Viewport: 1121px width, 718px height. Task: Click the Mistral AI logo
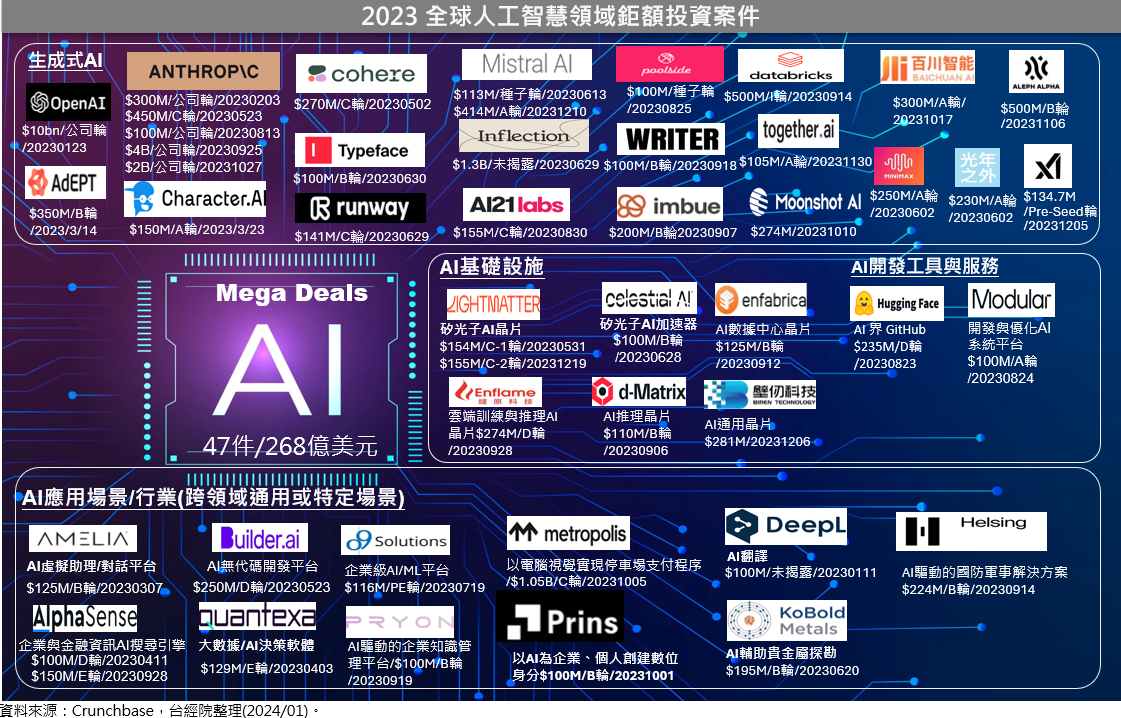[527, 64]
